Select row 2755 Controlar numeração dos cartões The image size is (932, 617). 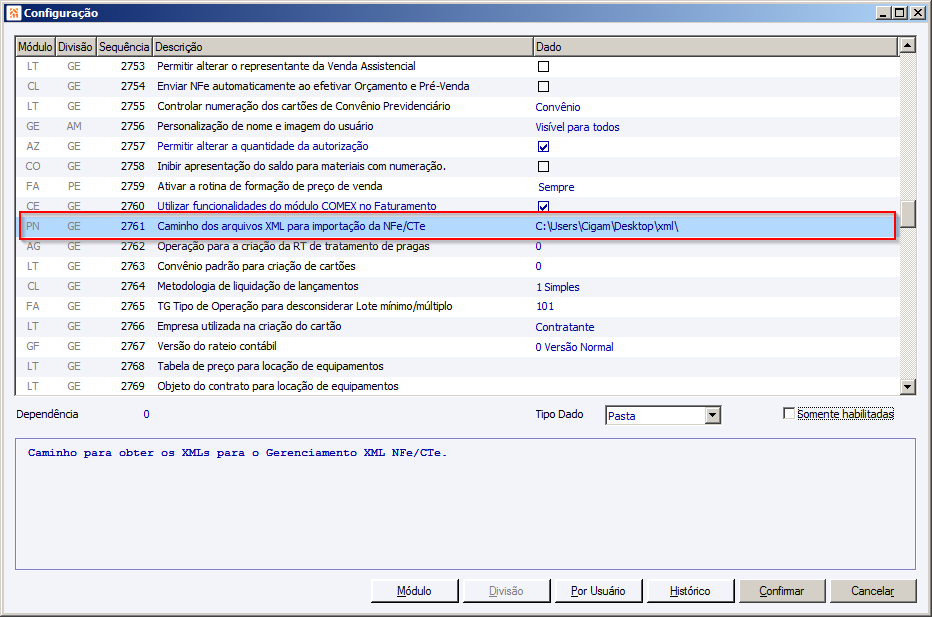click(x=457, y=106)
